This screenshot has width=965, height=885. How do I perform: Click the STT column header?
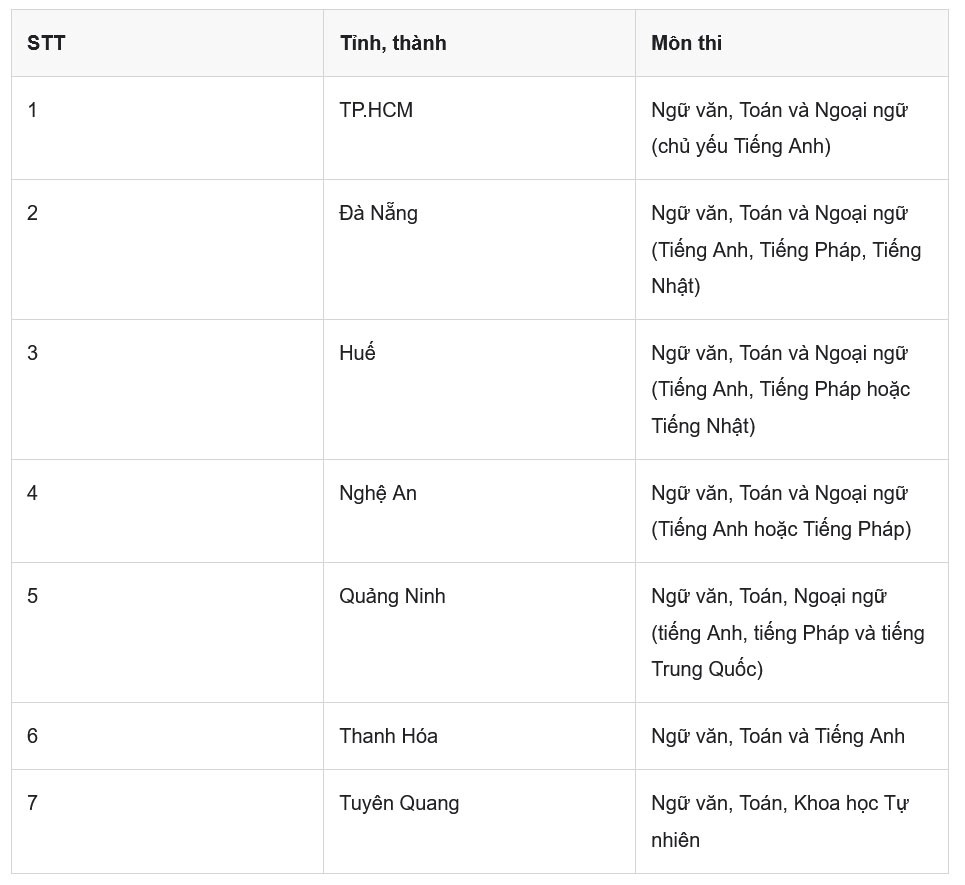click(x=46, y=43)
